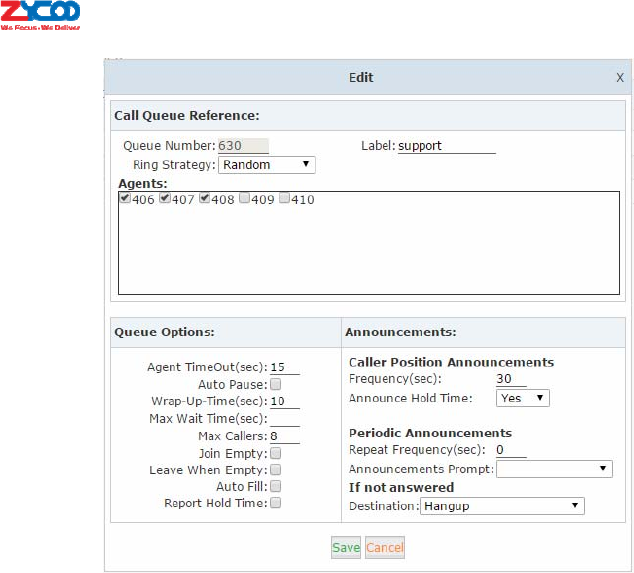Select agent 410 checkbox
This screenshot has height=573, width=634.
point(285,199)
